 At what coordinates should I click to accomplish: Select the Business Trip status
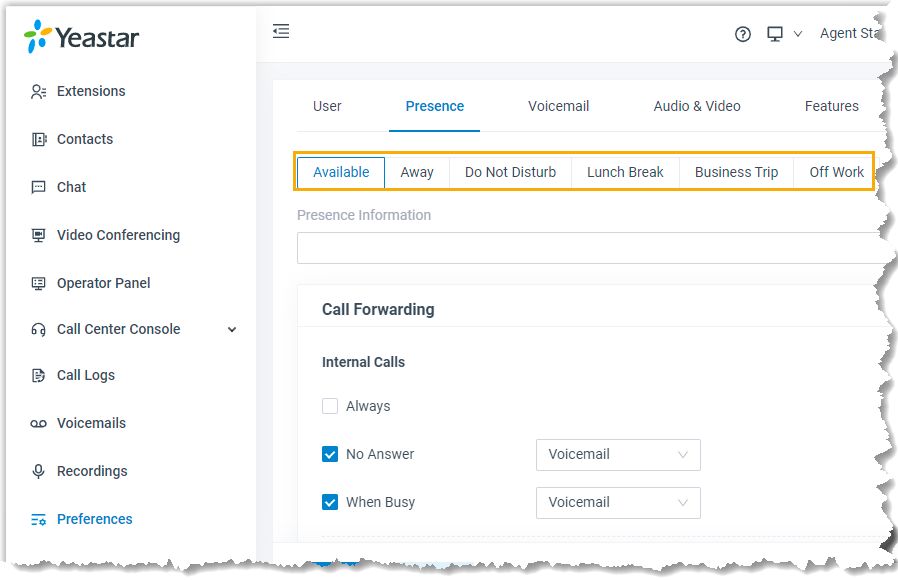point(736,172)
